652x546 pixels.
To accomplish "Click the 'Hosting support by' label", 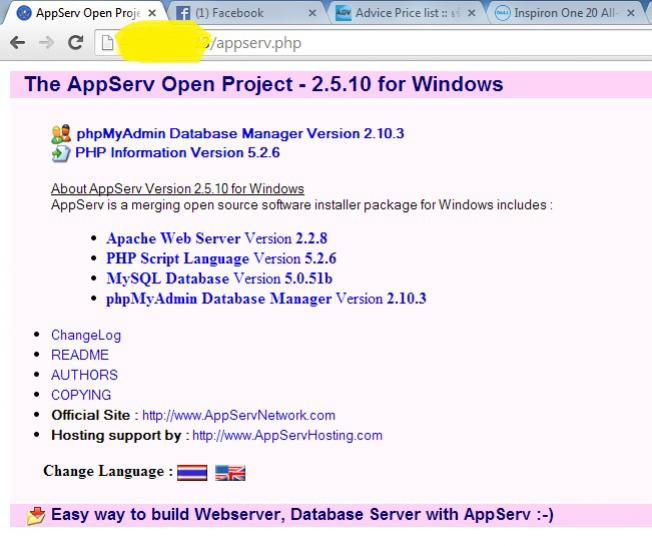I will [116, 435].
